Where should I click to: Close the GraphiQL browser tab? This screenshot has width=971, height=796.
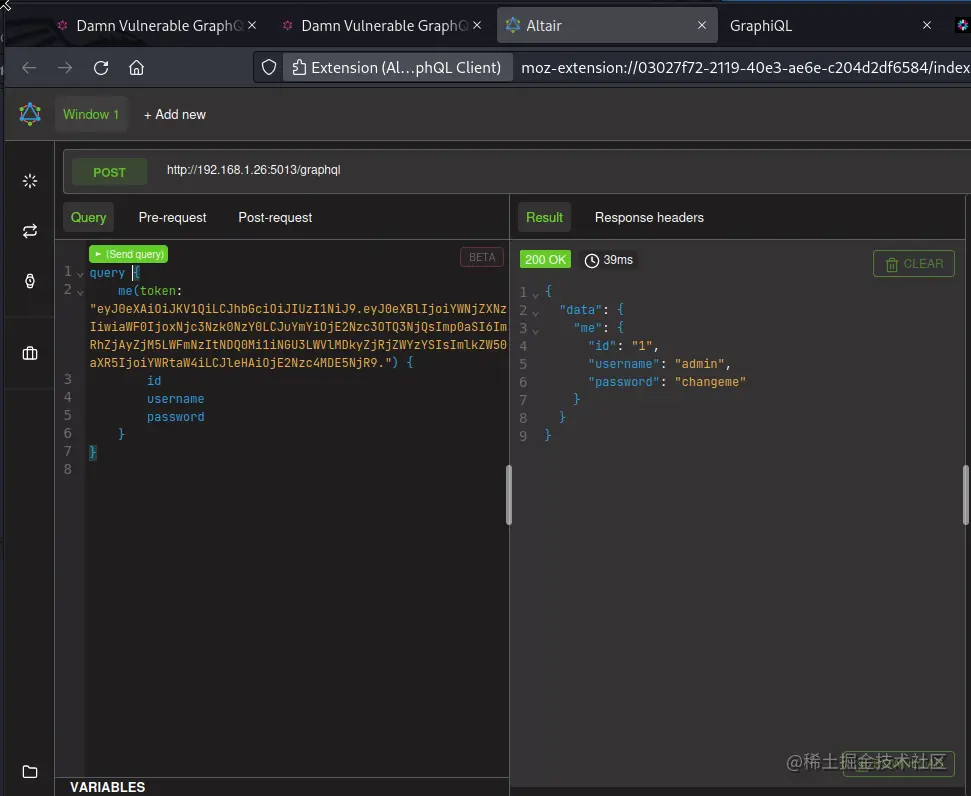926,25
